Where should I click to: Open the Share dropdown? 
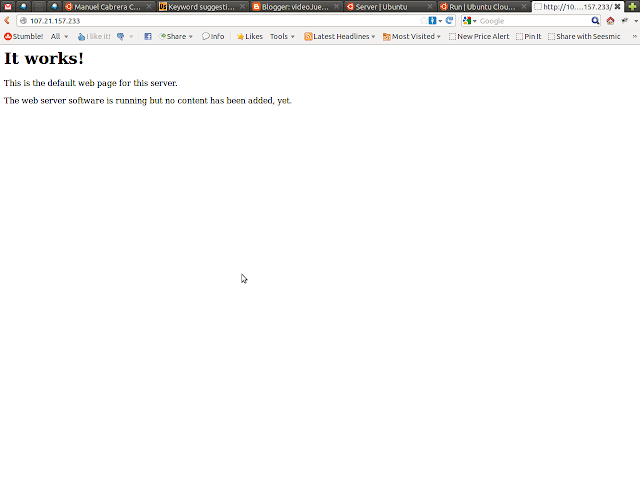[176, 36]
